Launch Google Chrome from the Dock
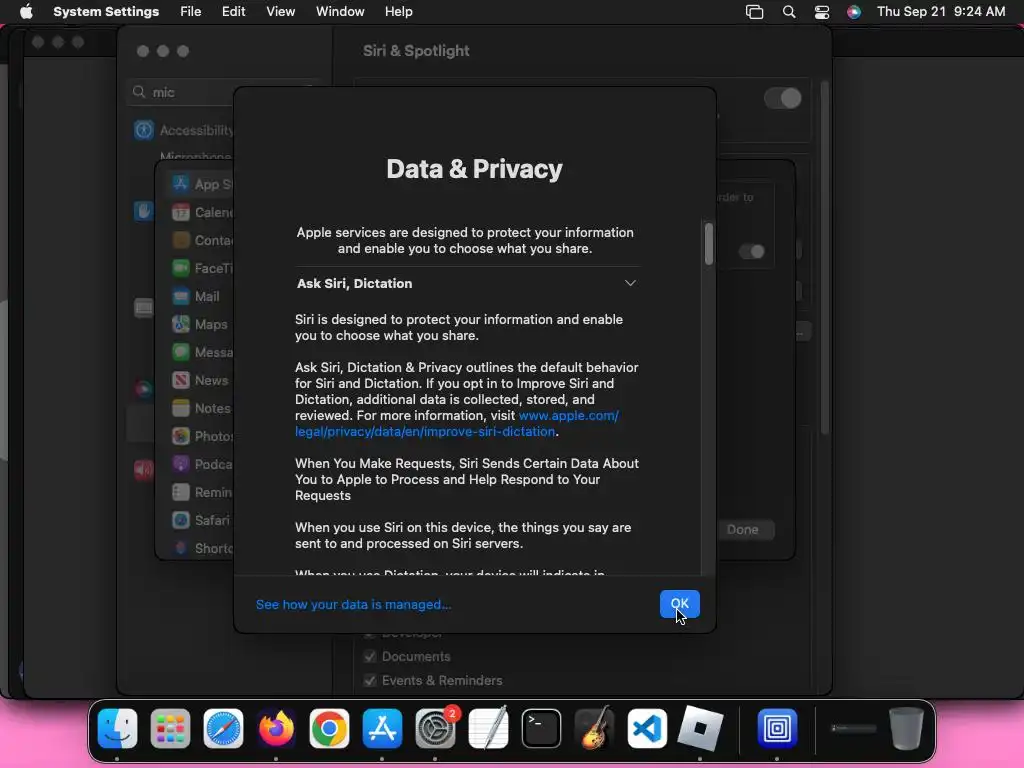The width and height of the screenshot is (1024, 768). (x=329, y=728)
